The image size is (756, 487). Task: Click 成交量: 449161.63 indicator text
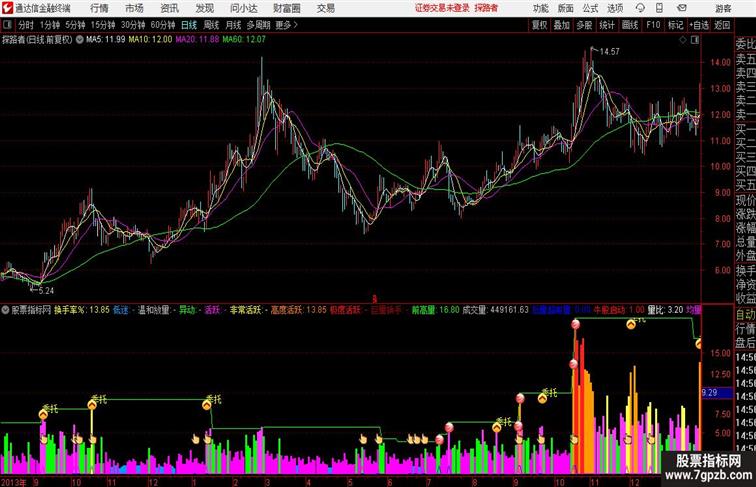coord(496,310)
